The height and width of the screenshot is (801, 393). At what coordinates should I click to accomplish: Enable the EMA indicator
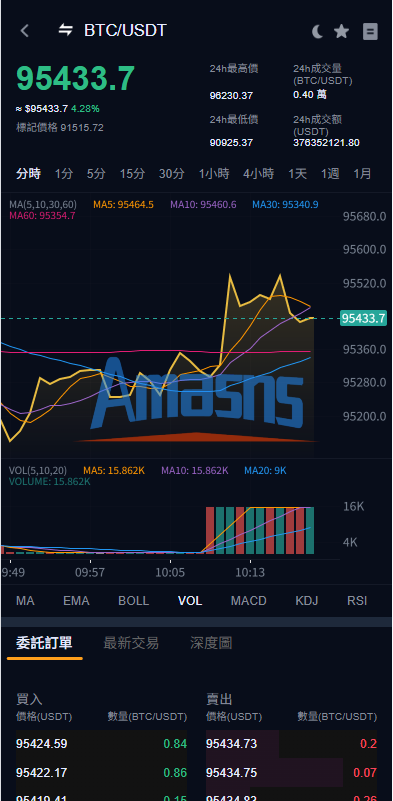click(76, 601)
